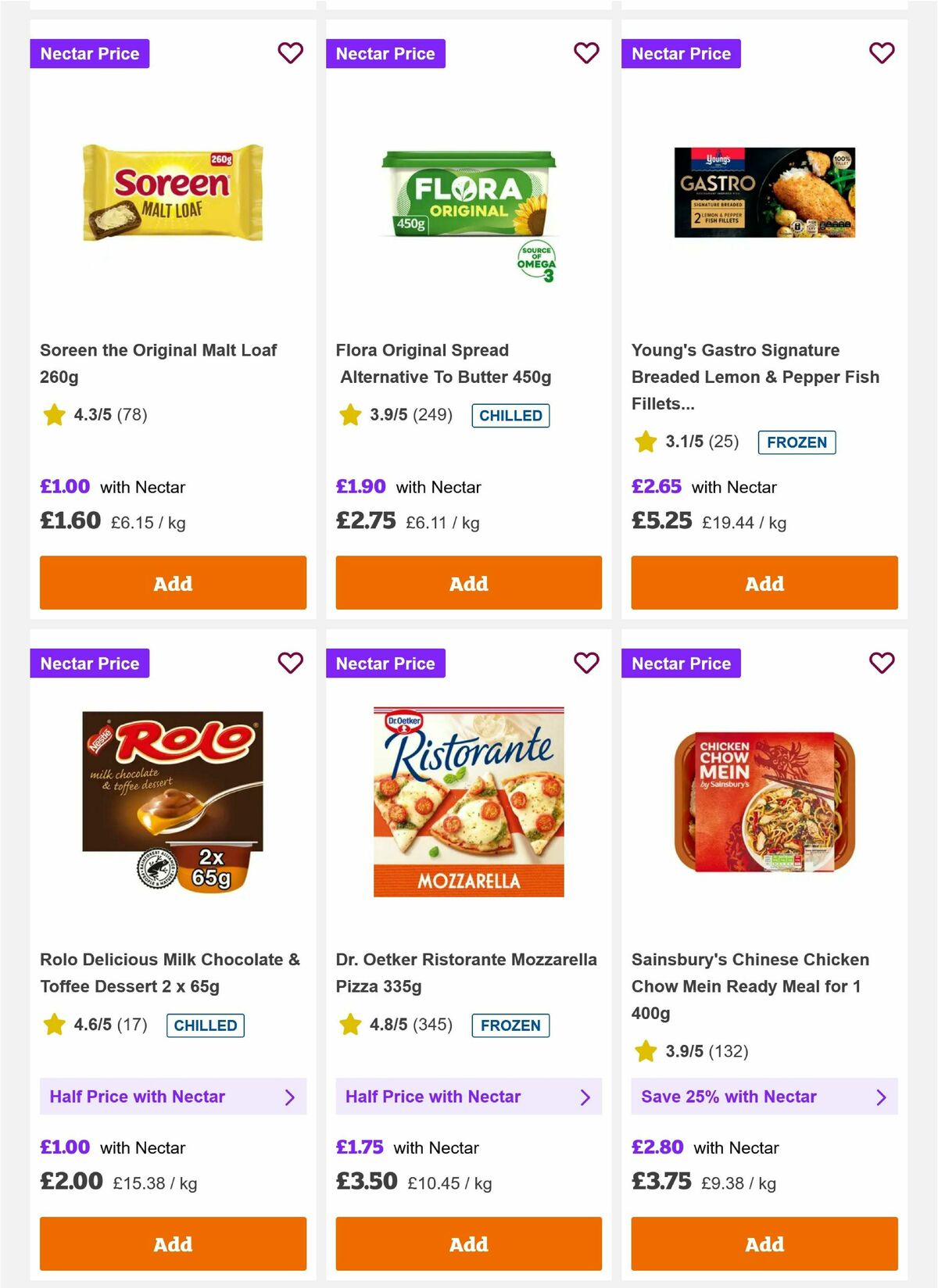Screen dimensions: 938x1288
Task: Expand Save 25% with Nectar offer details
Action: coord(764,1097)
